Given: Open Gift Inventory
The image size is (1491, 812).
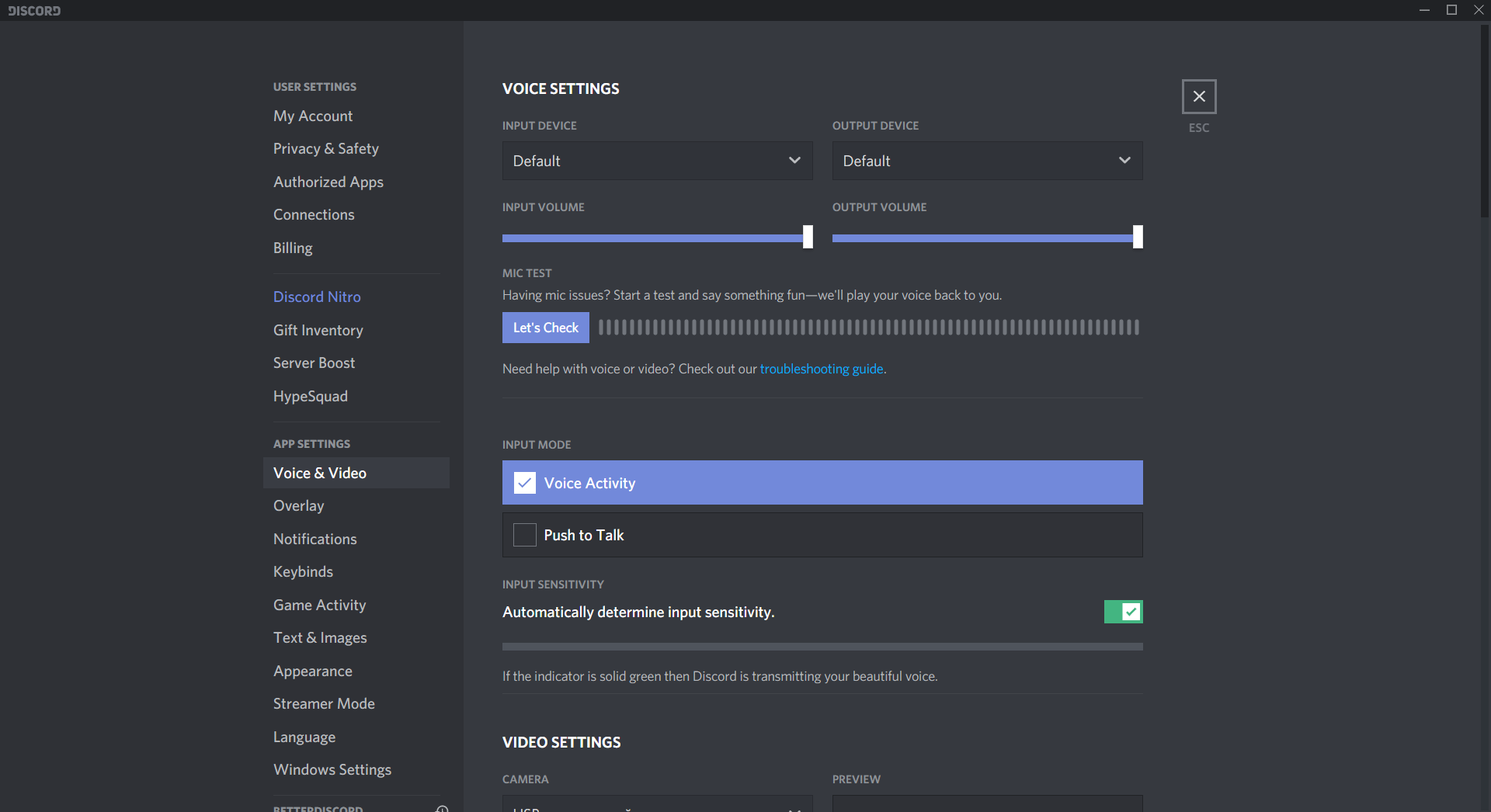Looking at the screenshot, I should click(x=318, y=330).
